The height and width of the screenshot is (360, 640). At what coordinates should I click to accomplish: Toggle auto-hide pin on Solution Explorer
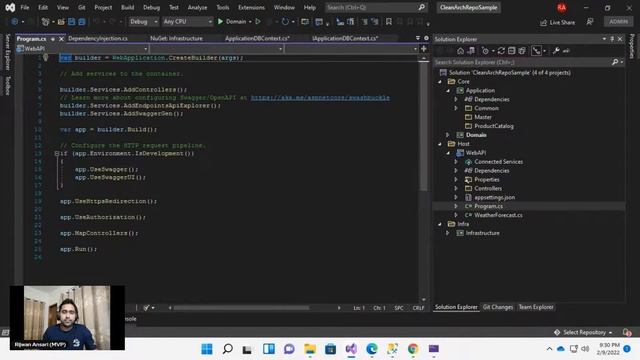coord(612,39)
